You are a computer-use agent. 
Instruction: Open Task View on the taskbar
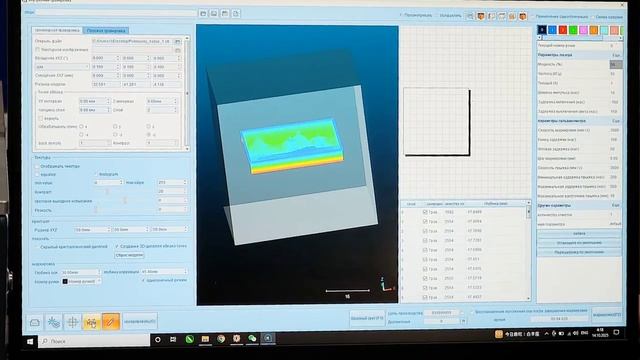click(x=173, y=340)
